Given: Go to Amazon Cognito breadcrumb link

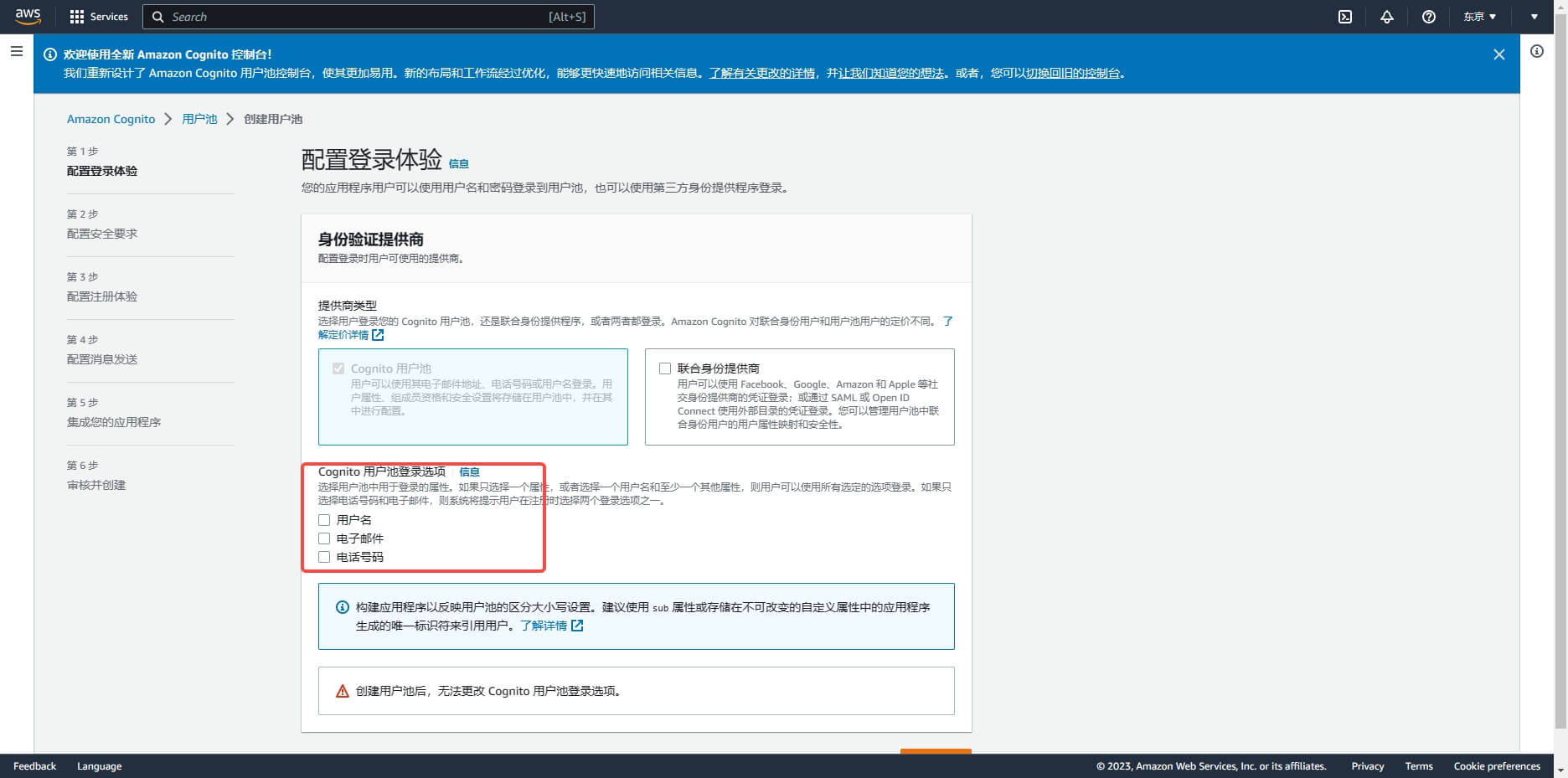Looking at the screenshot, I should 111,119.
